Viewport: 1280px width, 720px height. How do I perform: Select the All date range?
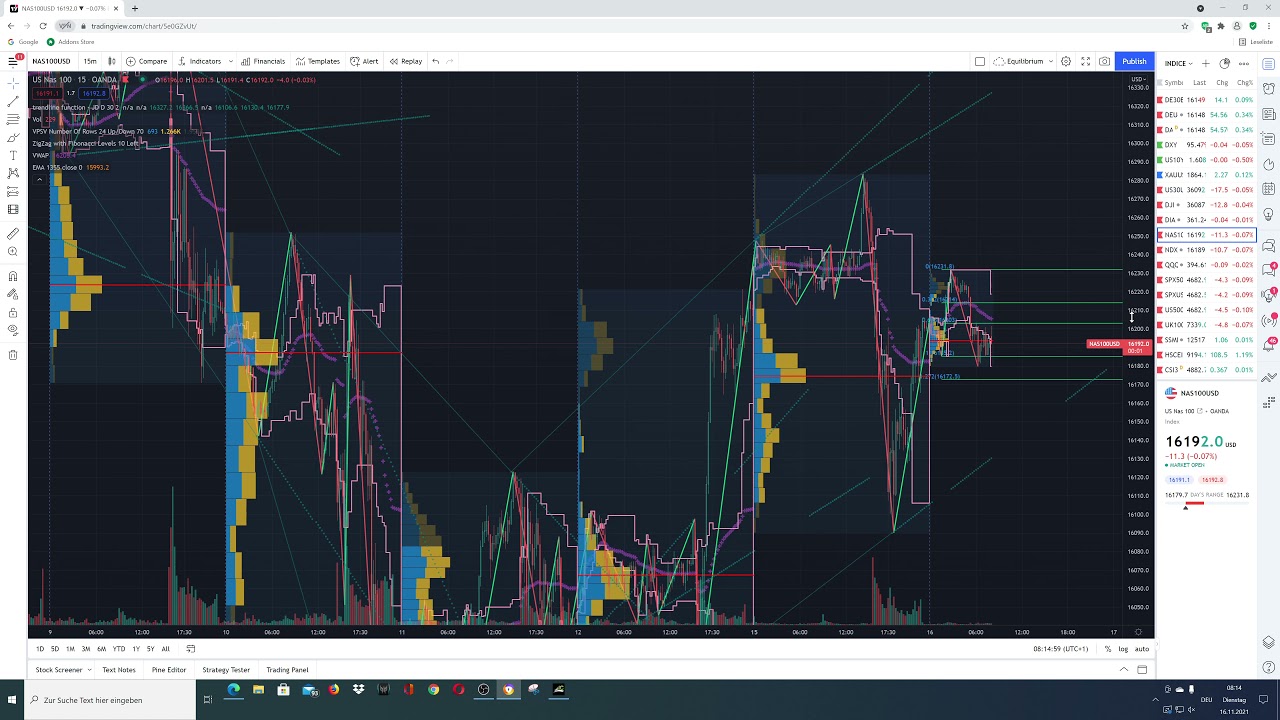[166, 649]
